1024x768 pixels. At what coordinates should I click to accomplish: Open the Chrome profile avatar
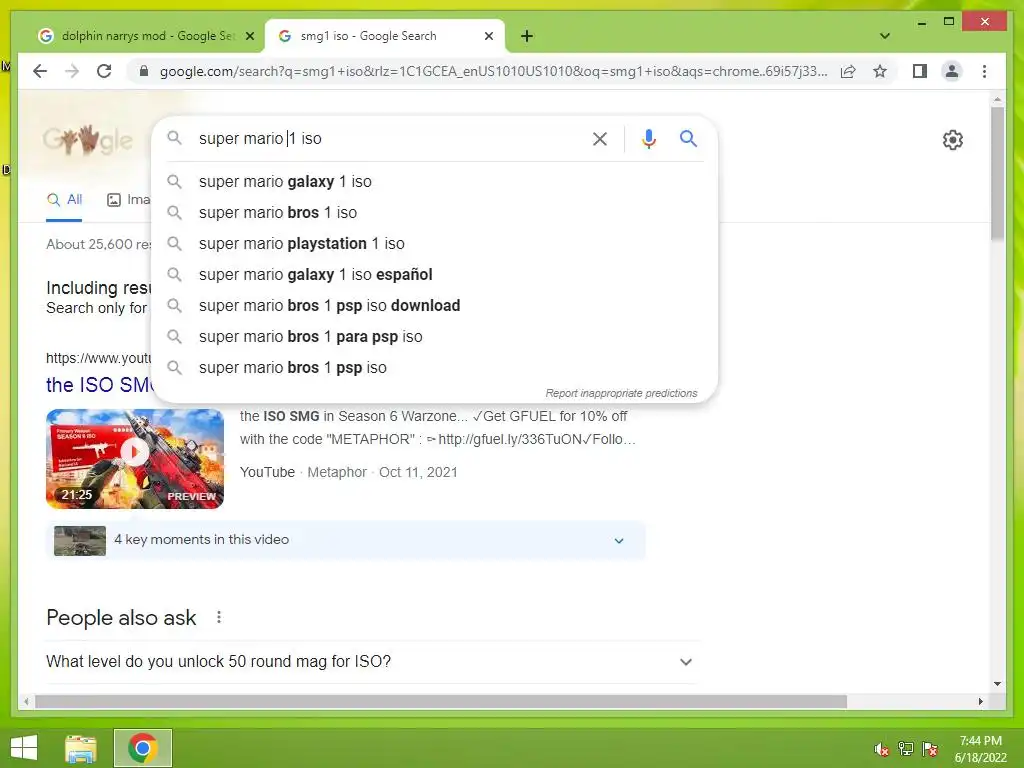click(x=952, y=71)
